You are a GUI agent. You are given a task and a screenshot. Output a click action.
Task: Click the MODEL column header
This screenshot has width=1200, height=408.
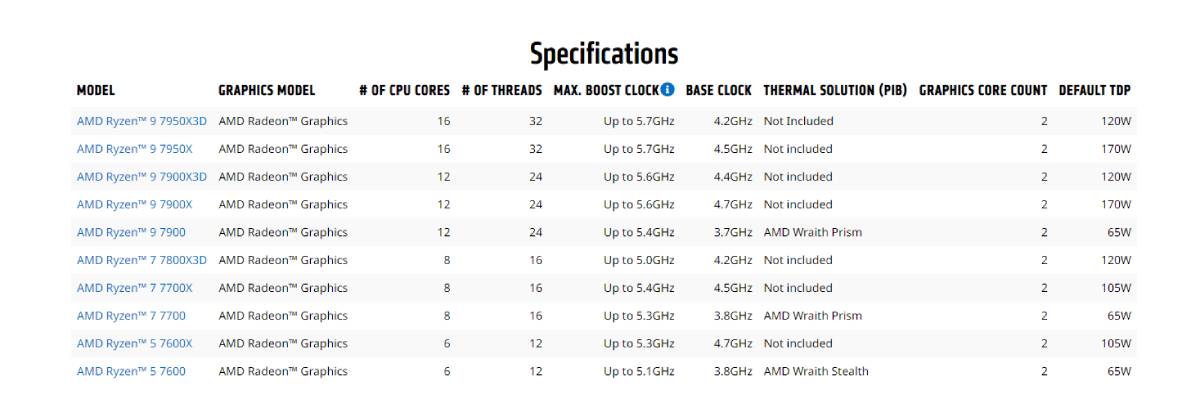click(x=96, y=91)
